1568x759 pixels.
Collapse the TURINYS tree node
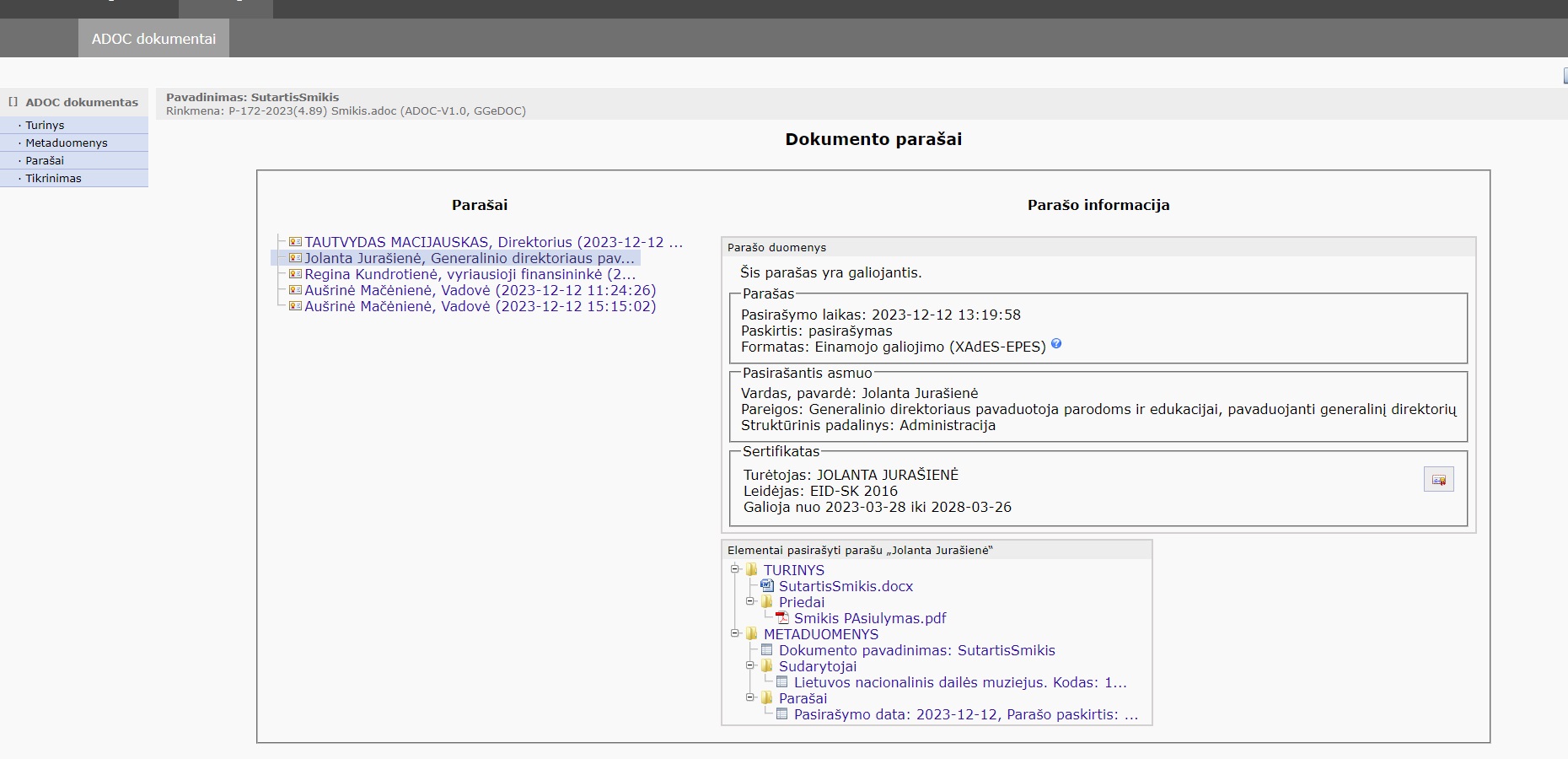point(734,569)
